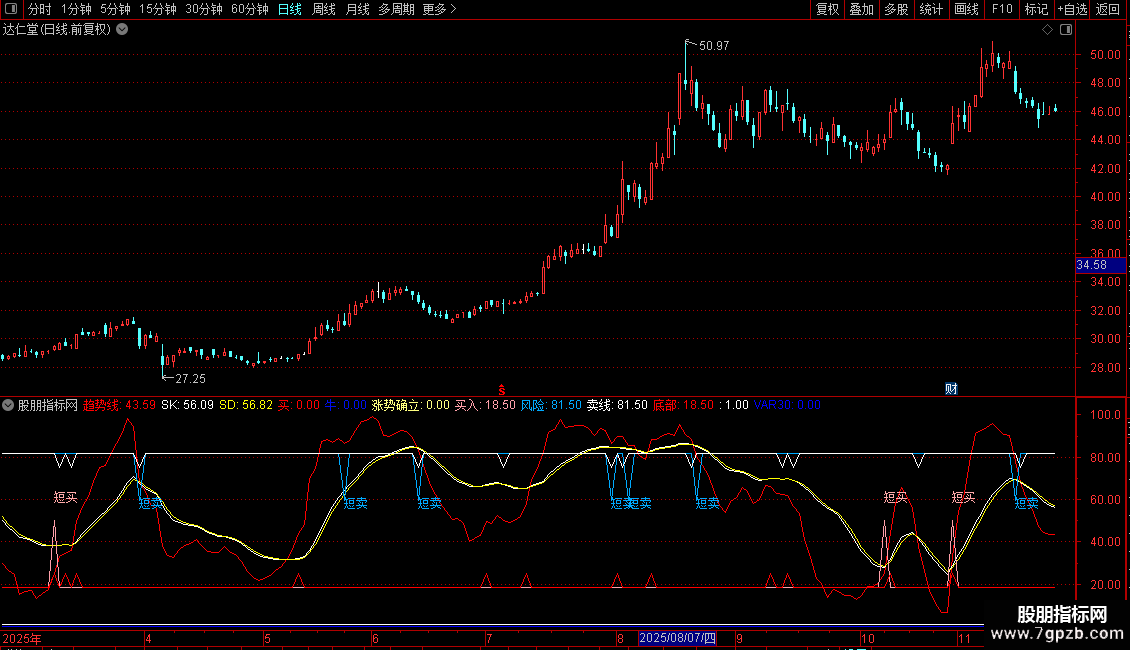The image size is (1130, 650).
Task: Click the 50.97 high price label
Action: tap(714, 46)
